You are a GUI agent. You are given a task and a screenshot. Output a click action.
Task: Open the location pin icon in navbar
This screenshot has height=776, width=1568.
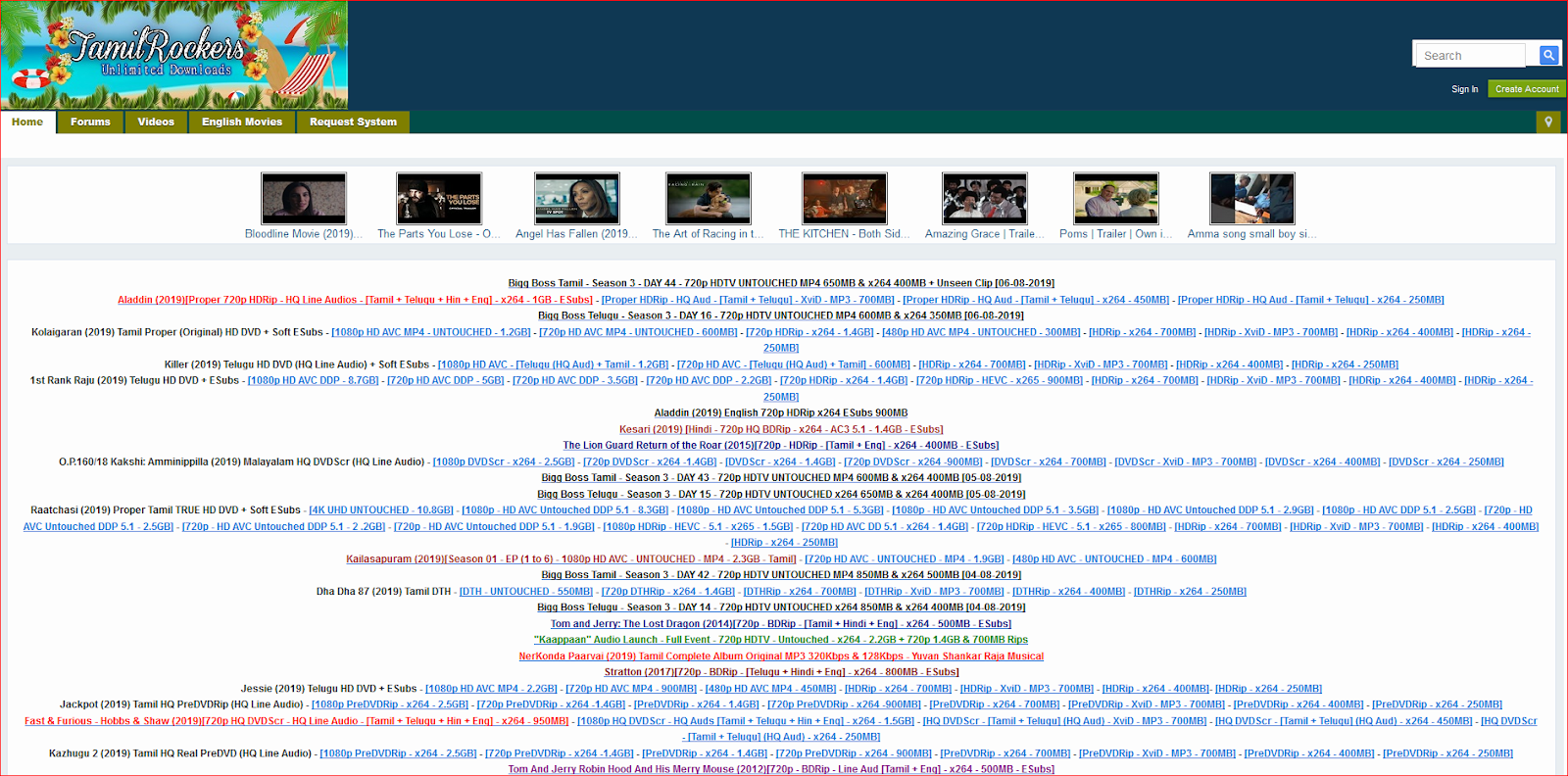click(1548, 121)
